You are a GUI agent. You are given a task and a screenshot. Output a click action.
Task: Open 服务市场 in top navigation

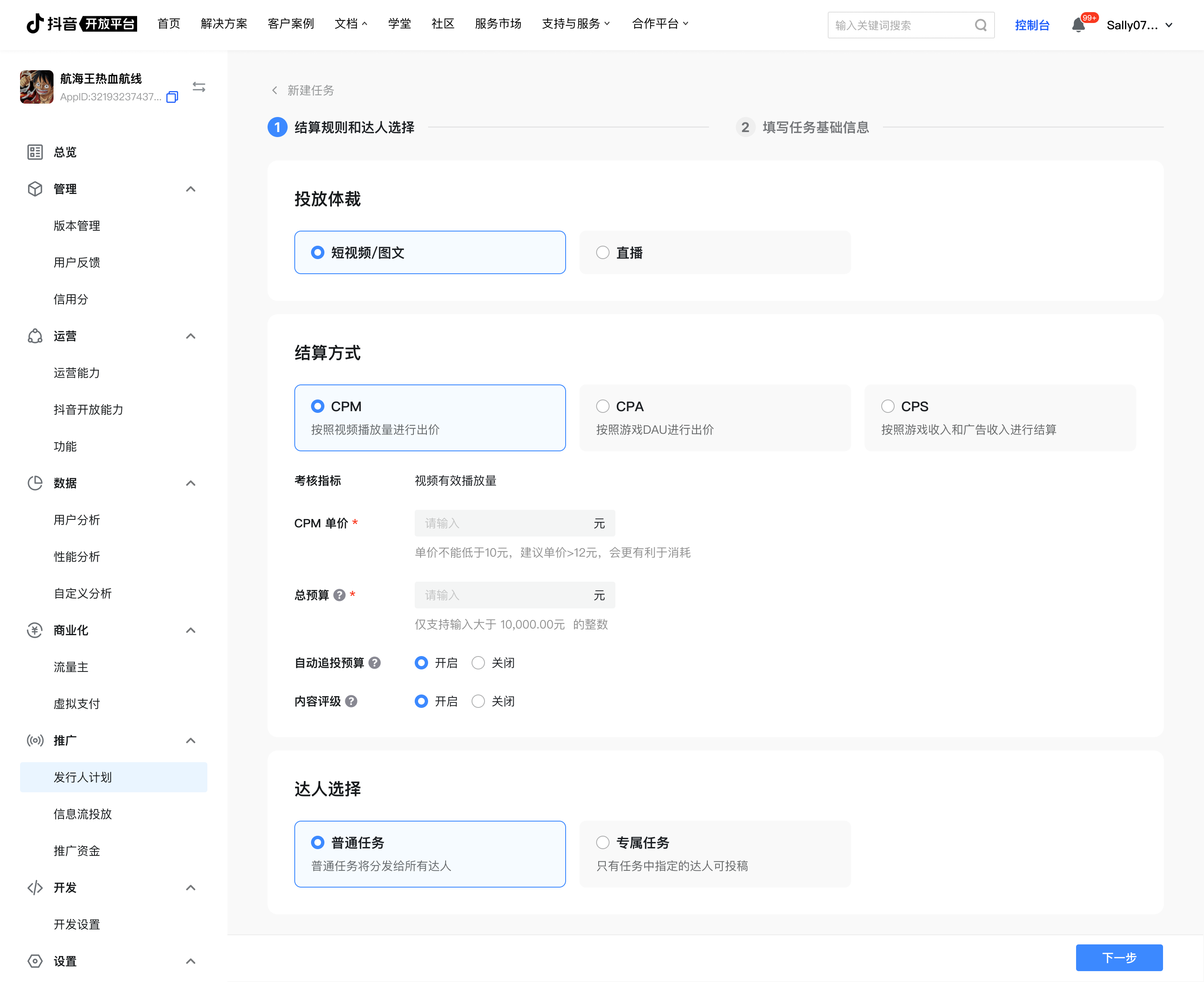tap(498, 24)
